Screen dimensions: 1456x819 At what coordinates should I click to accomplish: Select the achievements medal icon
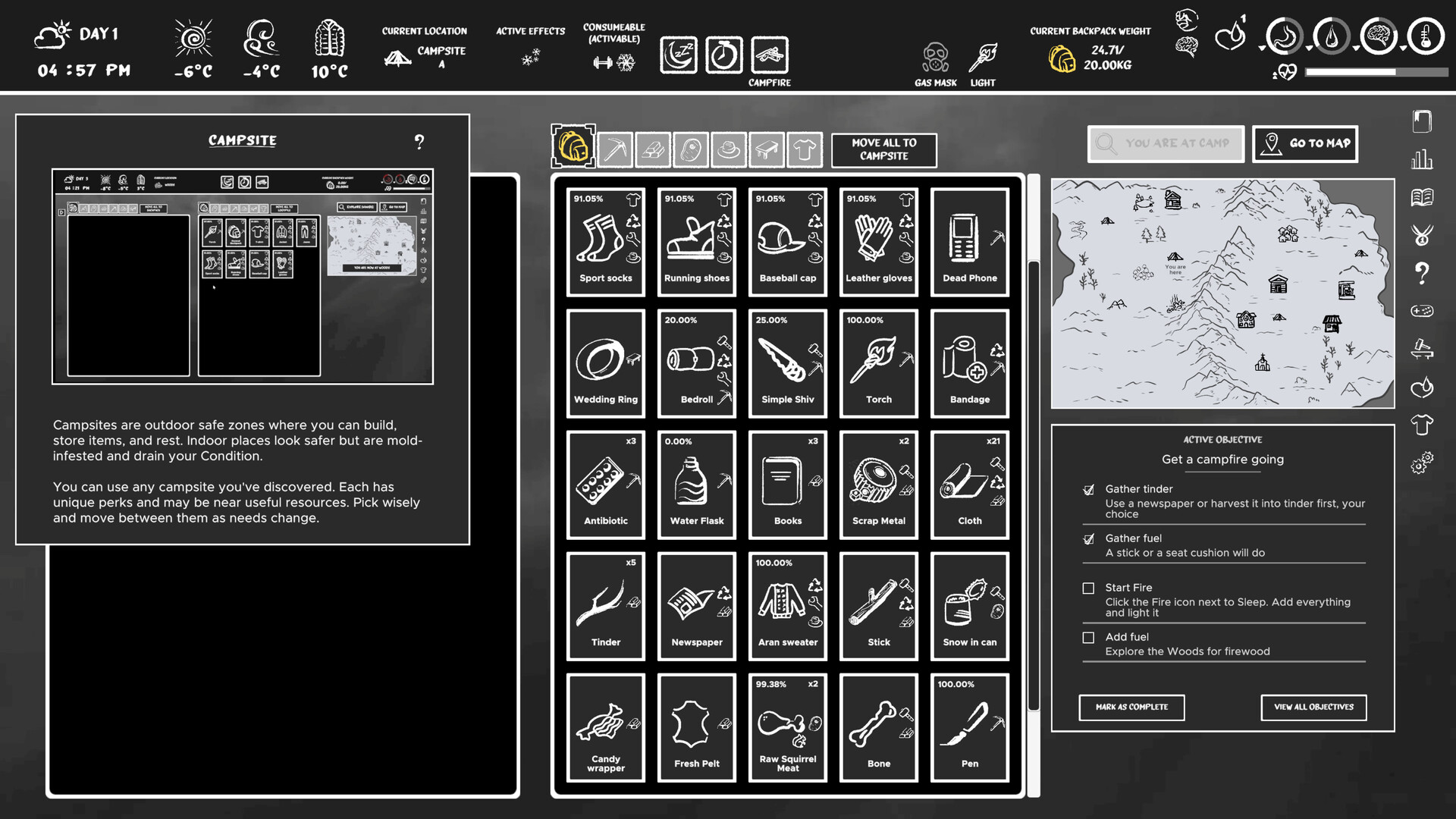[x=1423, y=235]
